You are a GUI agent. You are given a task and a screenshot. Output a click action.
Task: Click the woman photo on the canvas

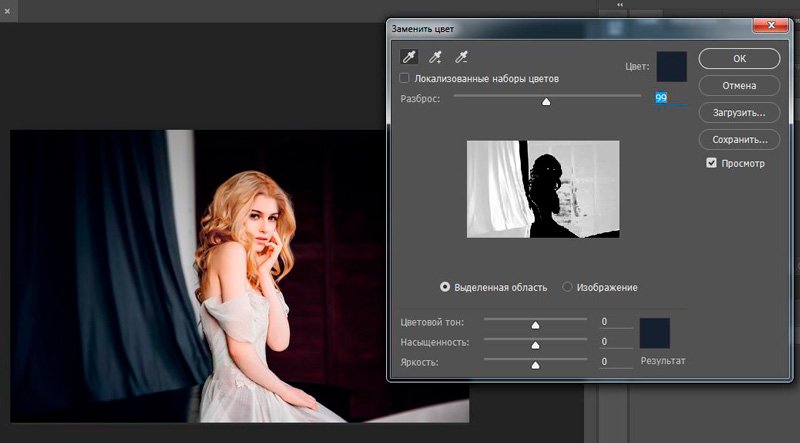(239, 276)
